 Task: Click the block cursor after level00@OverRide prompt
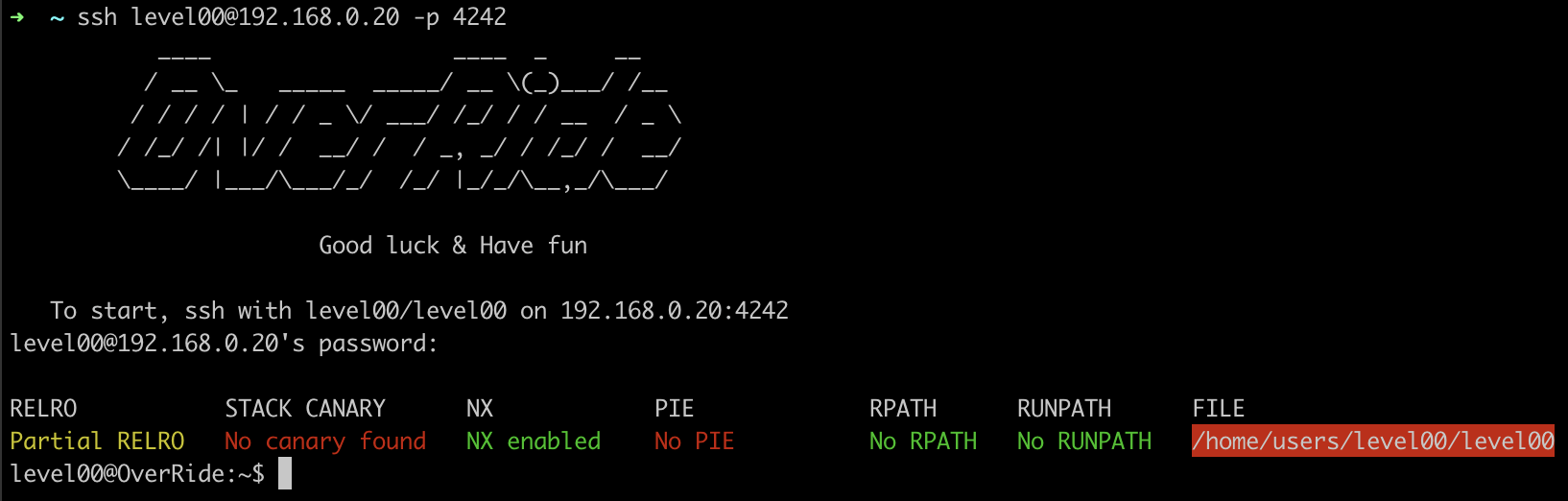point(285,474)
